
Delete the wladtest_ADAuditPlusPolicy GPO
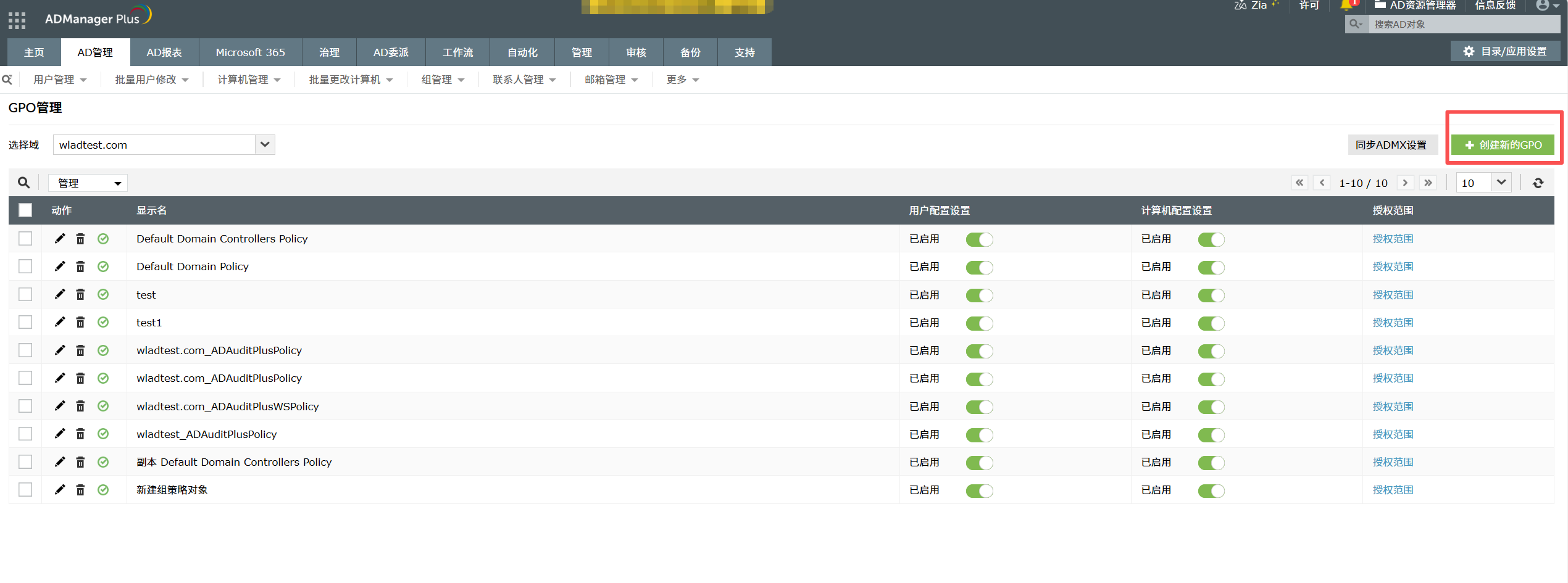(80, 434)
